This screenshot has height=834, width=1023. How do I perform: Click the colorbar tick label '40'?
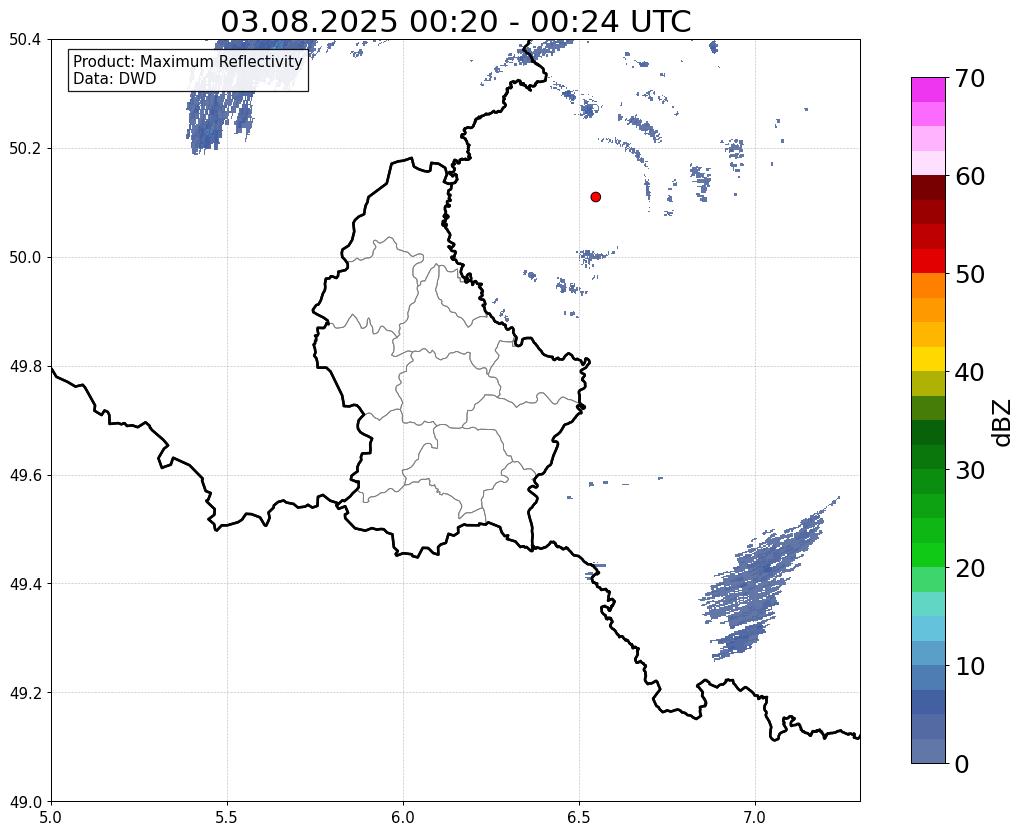[970, 372]
